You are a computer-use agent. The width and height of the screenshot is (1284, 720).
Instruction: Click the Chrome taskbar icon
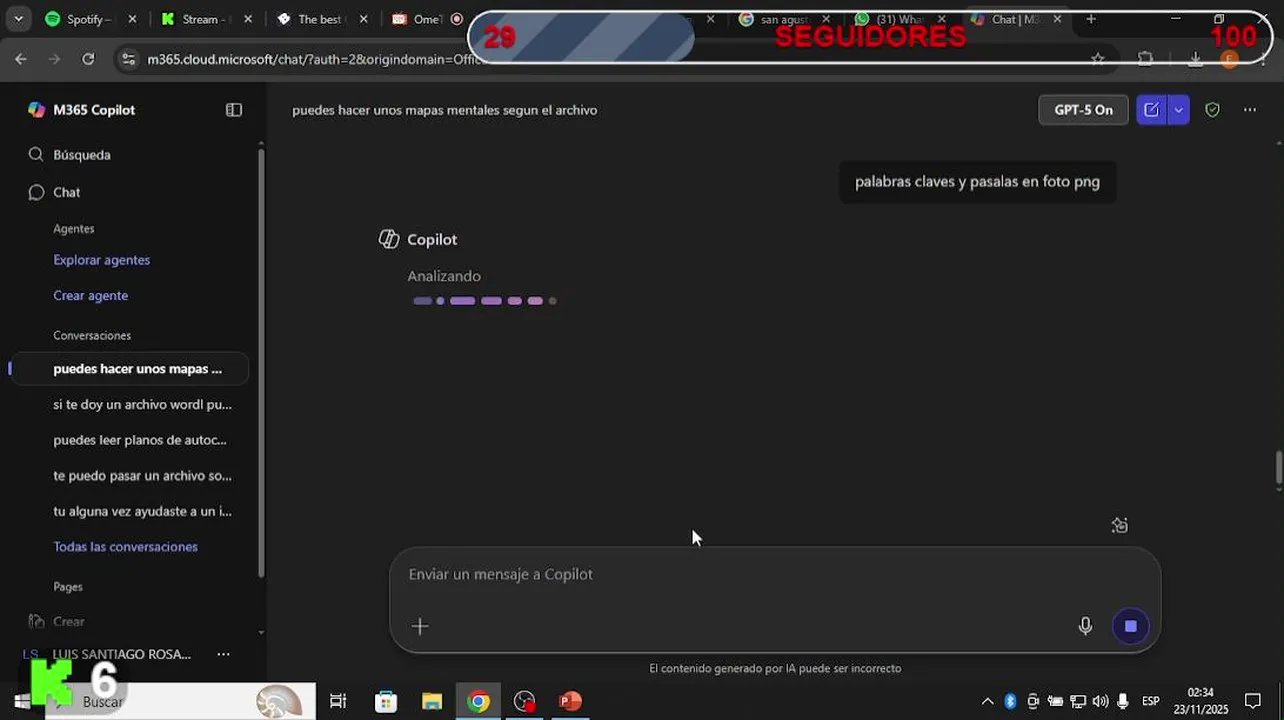479,701
